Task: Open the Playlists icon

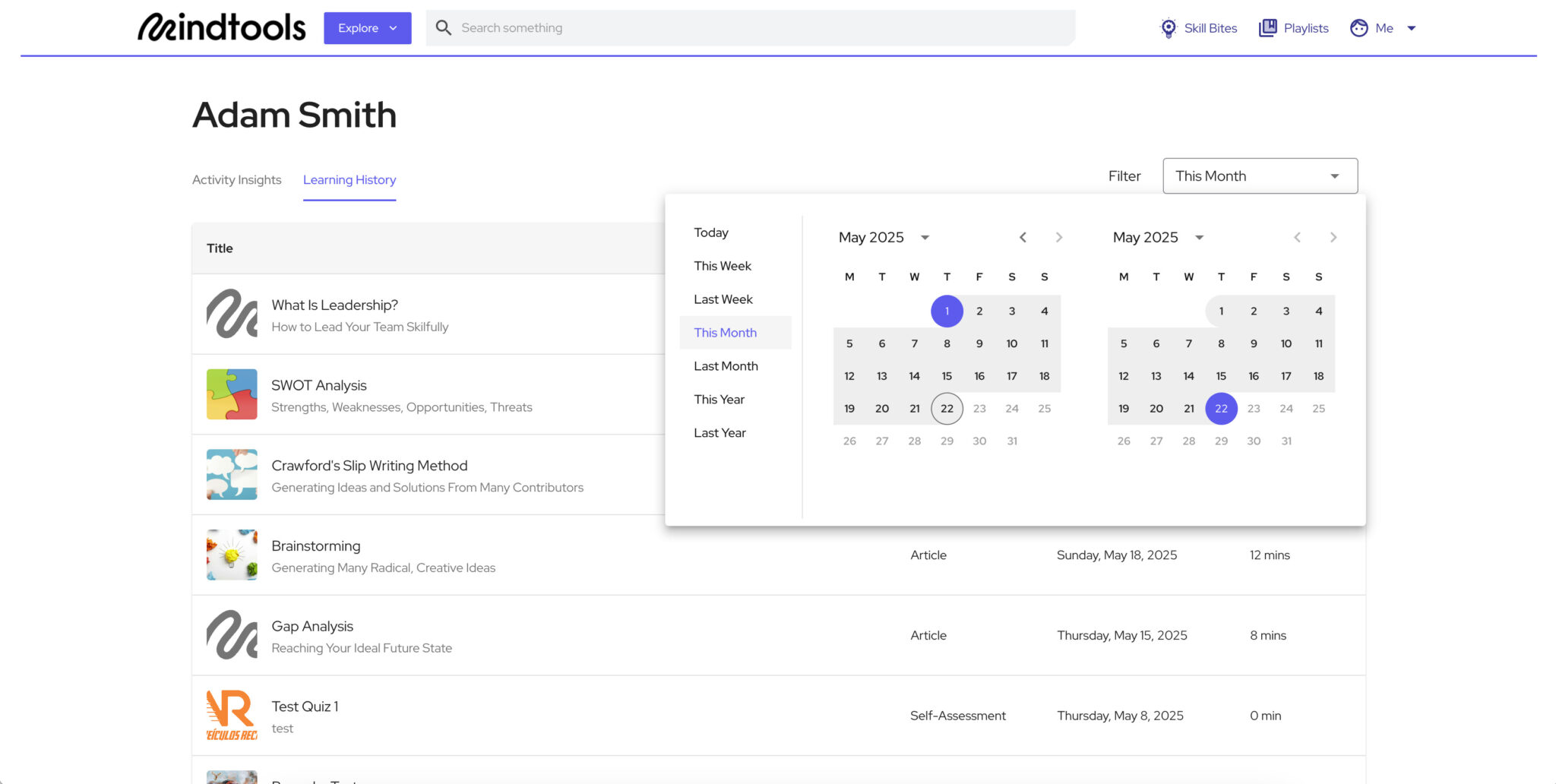Action: click(1267, 27)
